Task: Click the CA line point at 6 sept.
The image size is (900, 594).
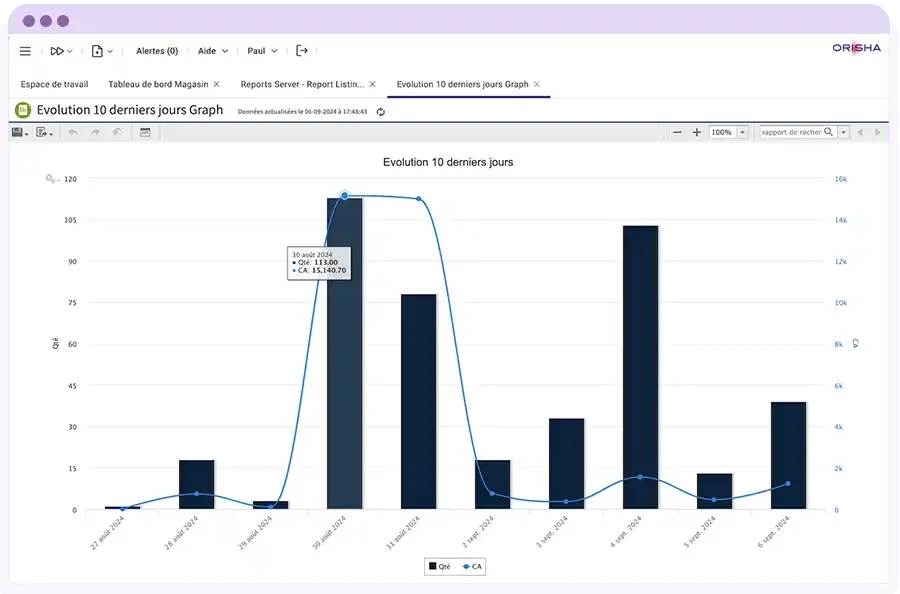Action: (788, 484)
